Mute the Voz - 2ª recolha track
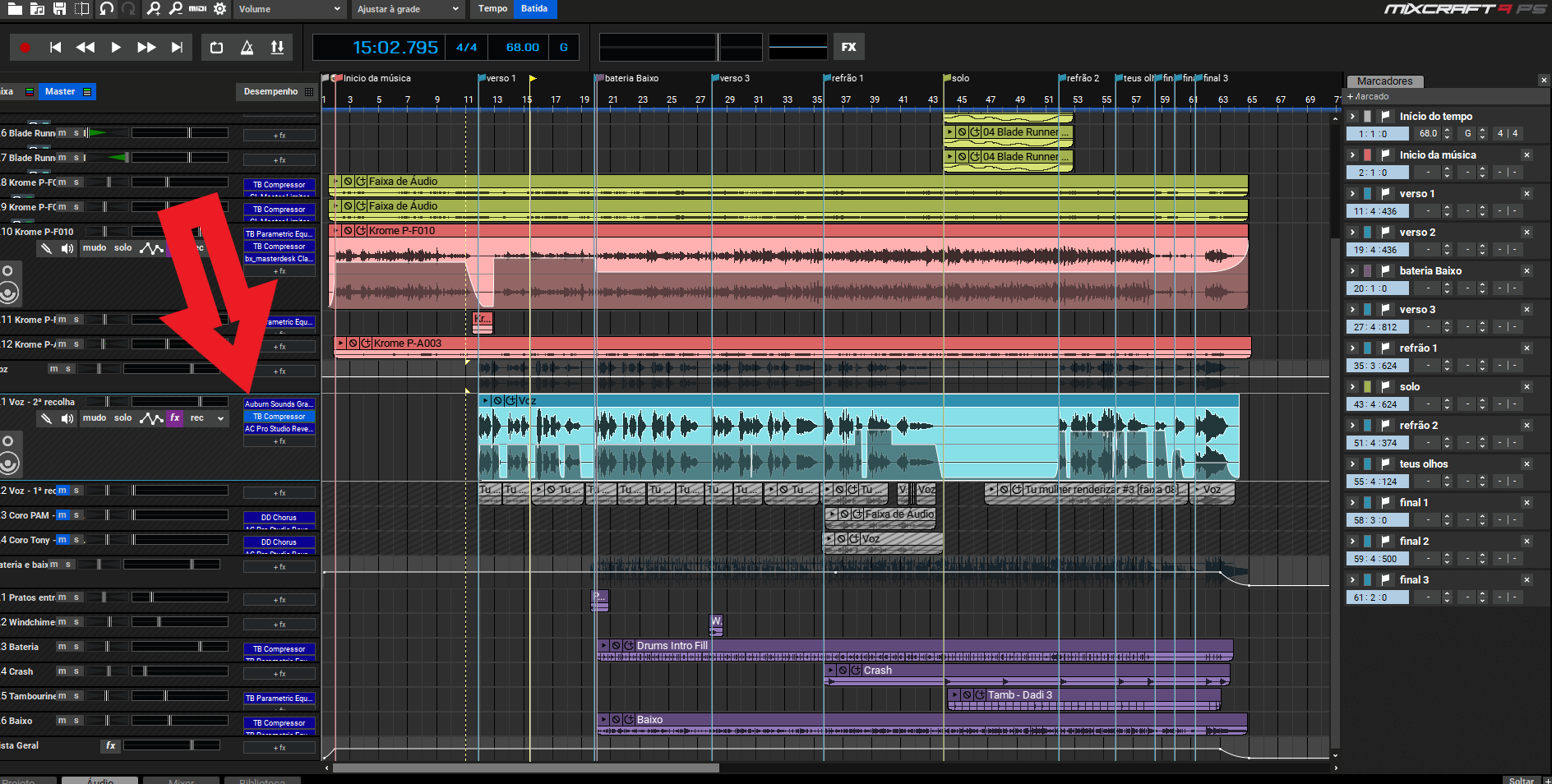 tap(95, 418)
